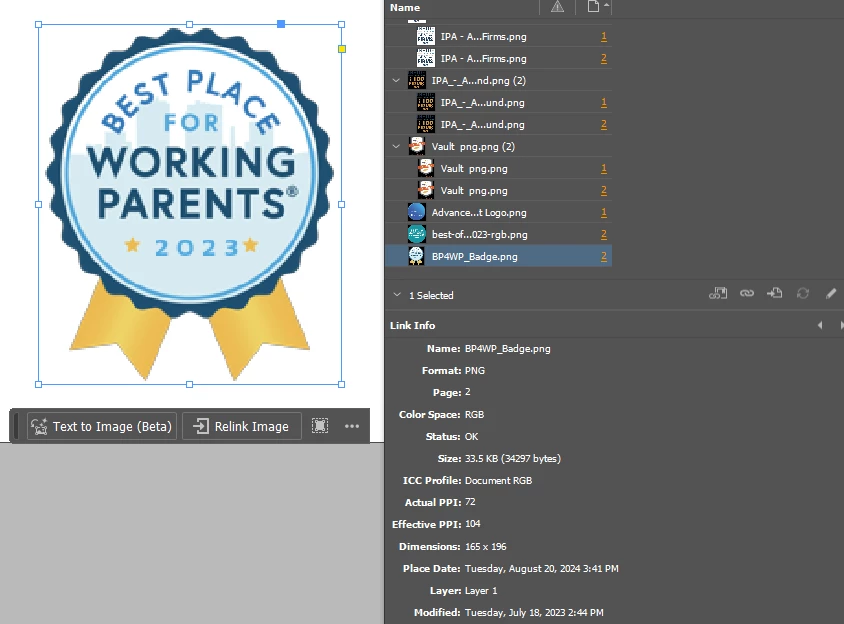Click the Name value BP4WP_Badge.png in Link Info
Image resolution: width=844 pixels, height=624 pixels.
[x=508, y=348]
